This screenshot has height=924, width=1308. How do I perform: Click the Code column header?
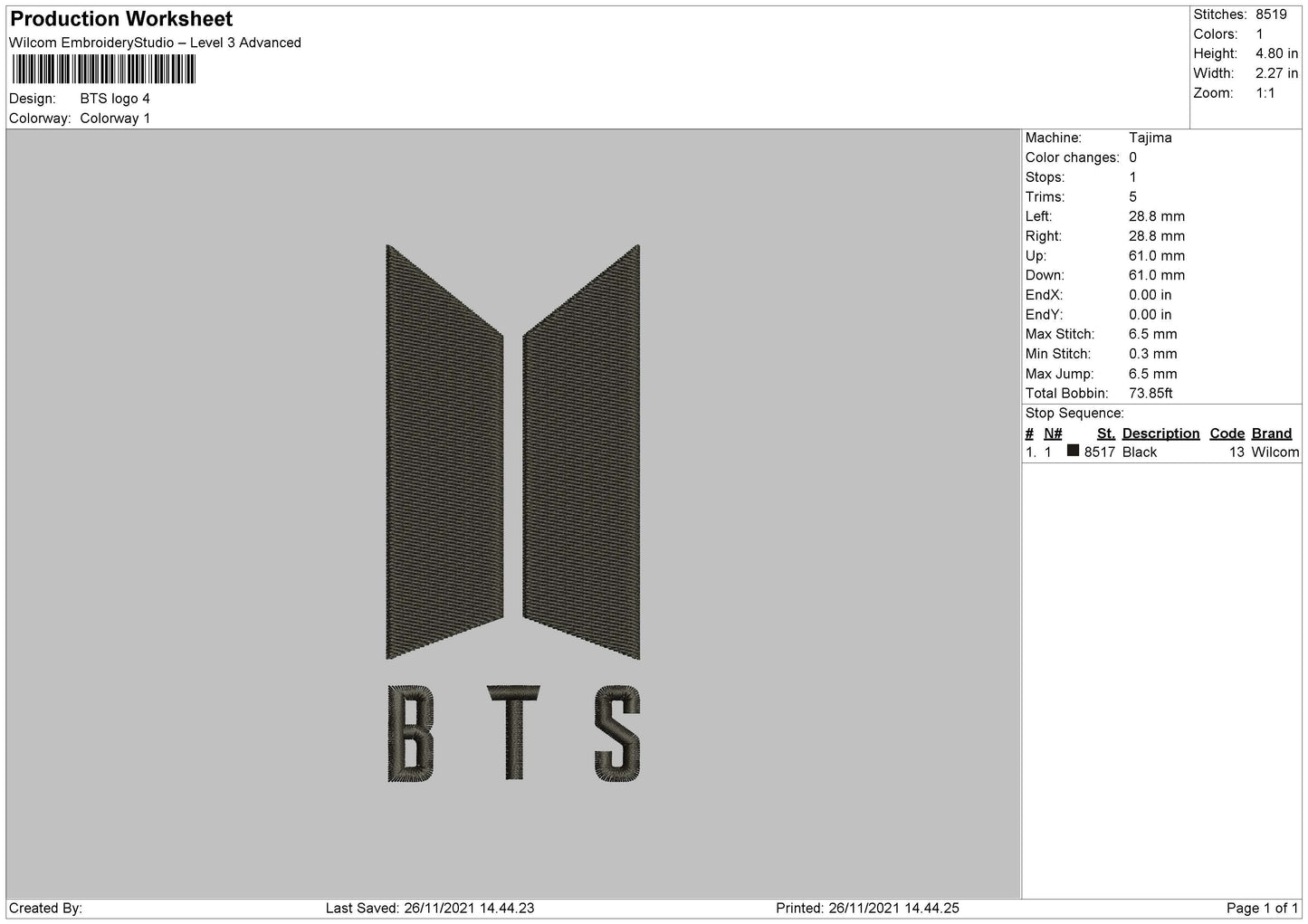(x=1227, y=433)
